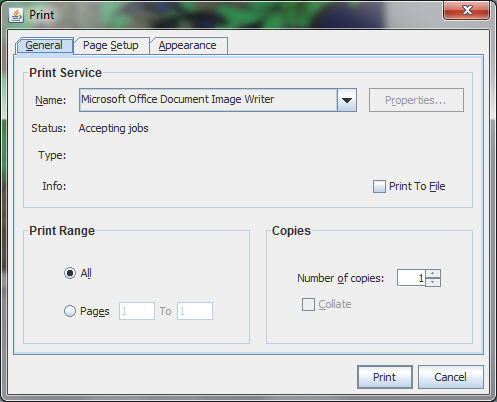This screenshot has height=402, width=497.
Task: Open the Page Setup tab
Action: pos(111,45)
